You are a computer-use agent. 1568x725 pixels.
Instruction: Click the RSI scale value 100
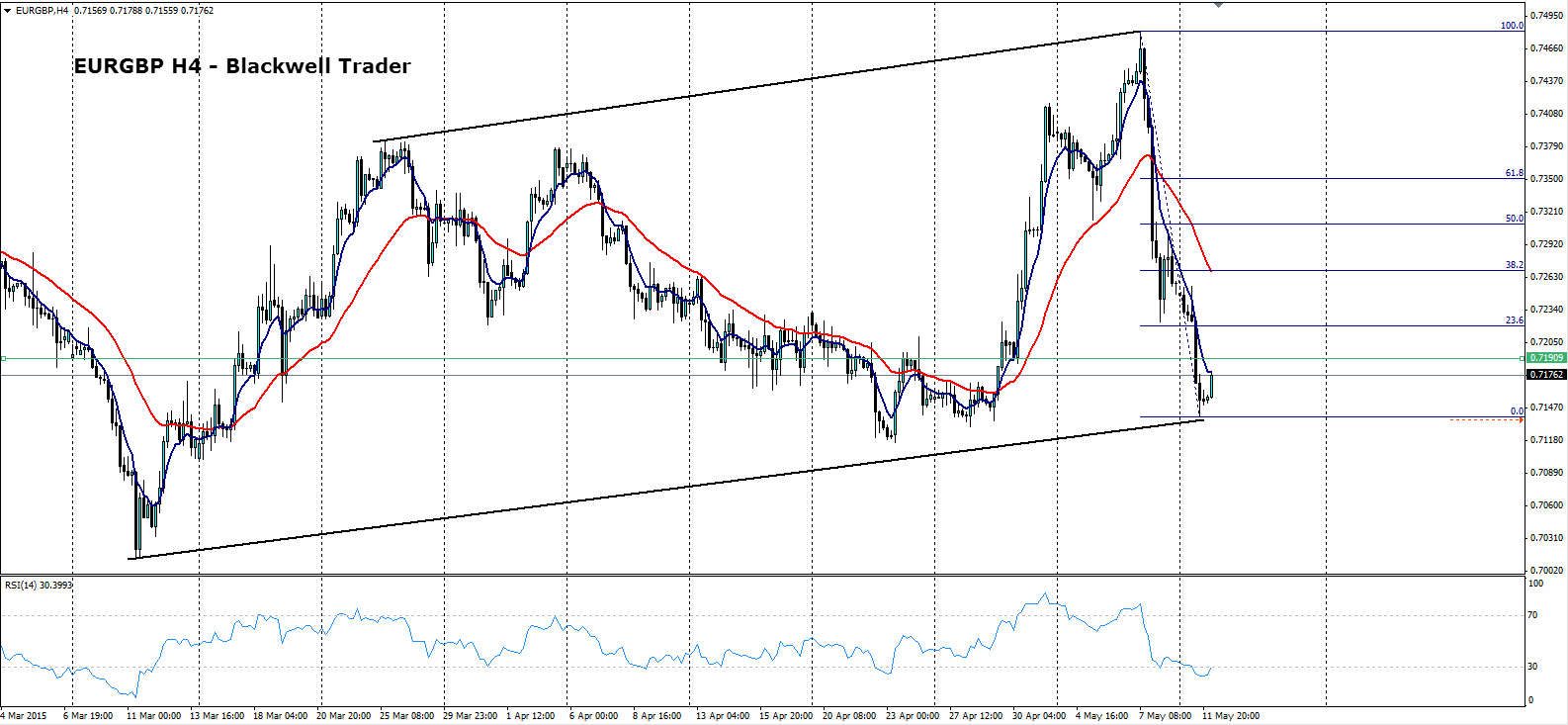coord(1535,584)
